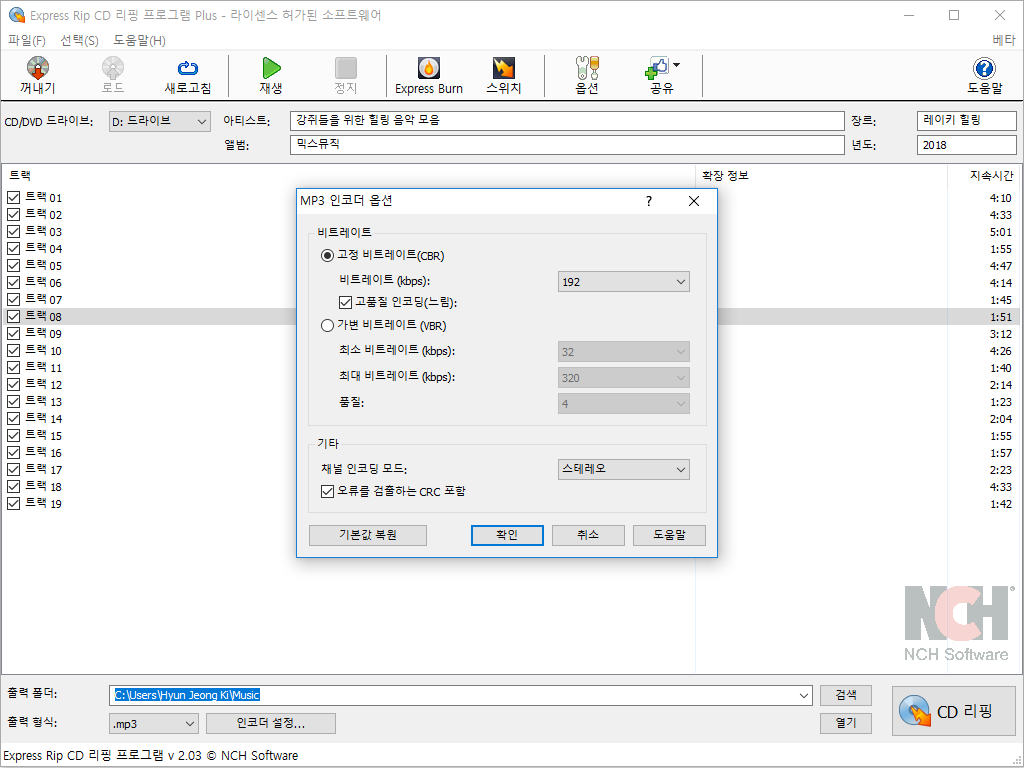Viewport: 1024px width, 768px height.
Task: Open the 품질 4 dropdown
Action: point(624,404)
